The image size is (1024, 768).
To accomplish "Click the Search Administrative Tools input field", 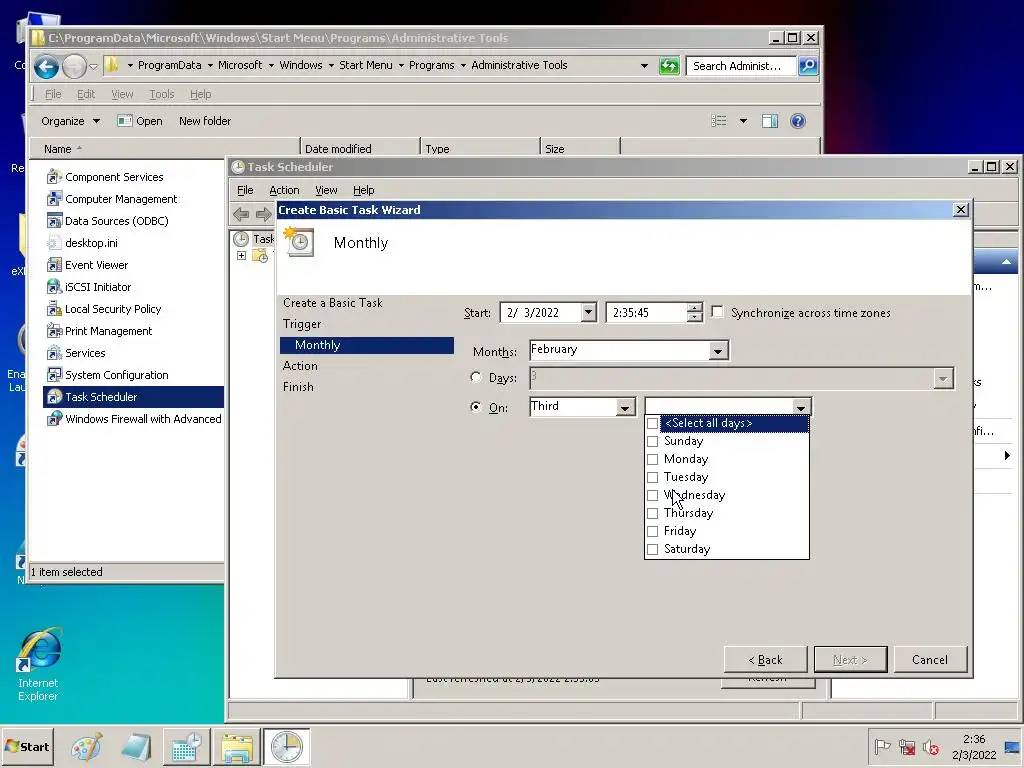I will (741, 66).
